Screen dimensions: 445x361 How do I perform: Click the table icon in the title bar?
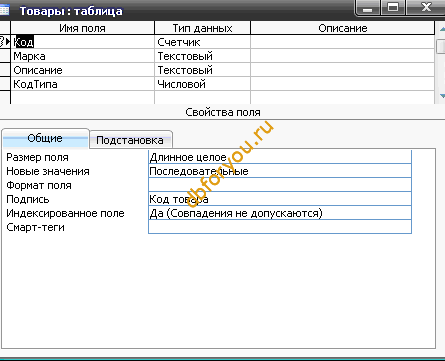4,10
